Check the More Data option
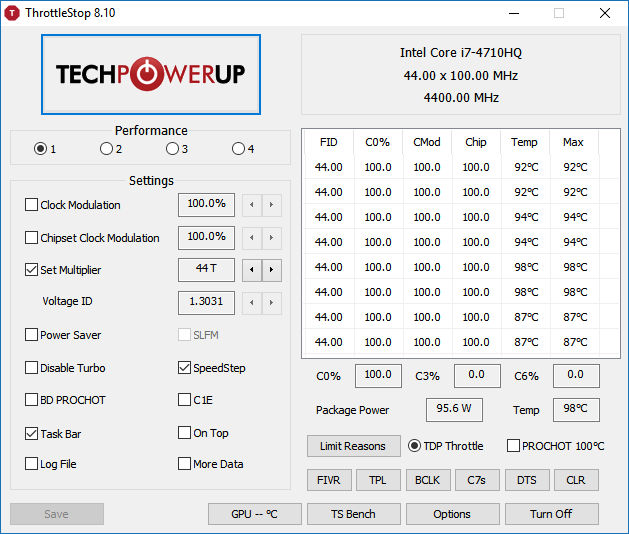 tap(184, 464)
